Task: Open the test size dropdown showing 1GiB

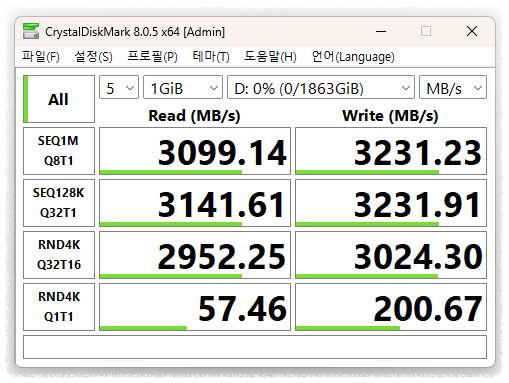Action: [183, 87]
